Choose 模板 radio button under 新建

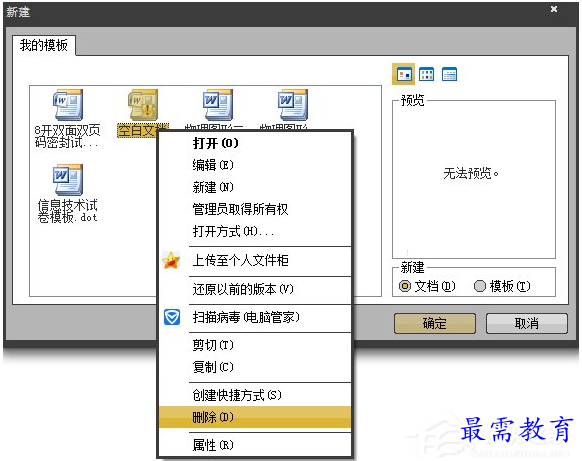tap(480, 286)
